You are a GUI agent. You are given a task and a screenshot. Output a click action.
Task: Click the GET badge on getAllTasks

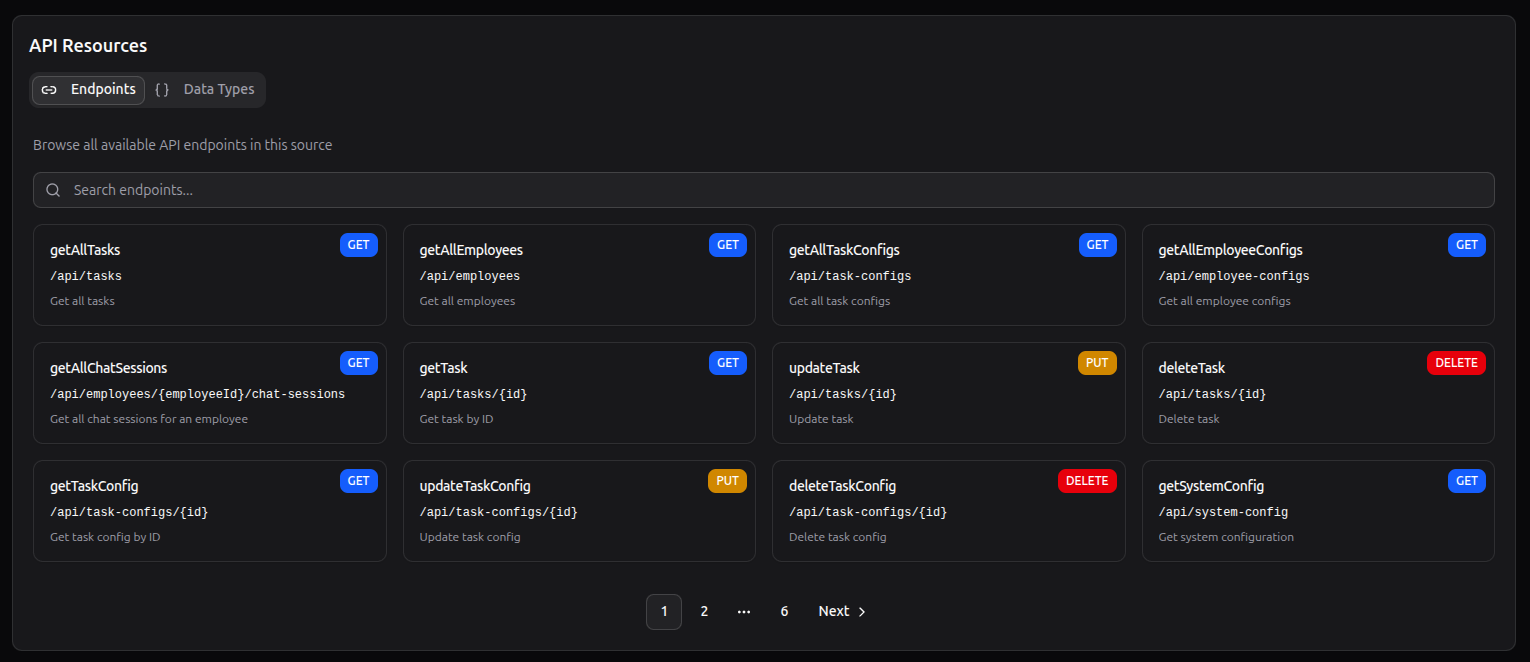pyautogui.click(x=358, y=244)
